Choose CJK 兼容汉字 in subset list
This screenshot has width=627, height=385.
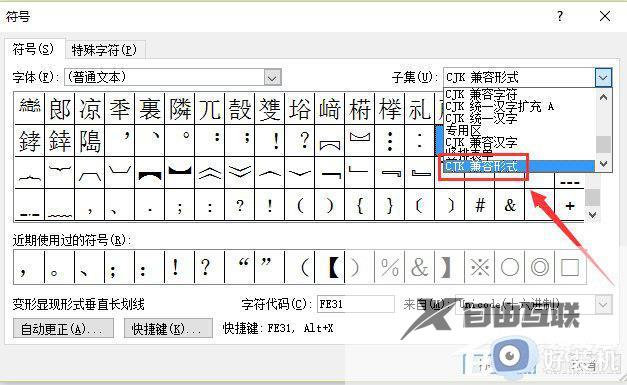[x=481, y=142]
